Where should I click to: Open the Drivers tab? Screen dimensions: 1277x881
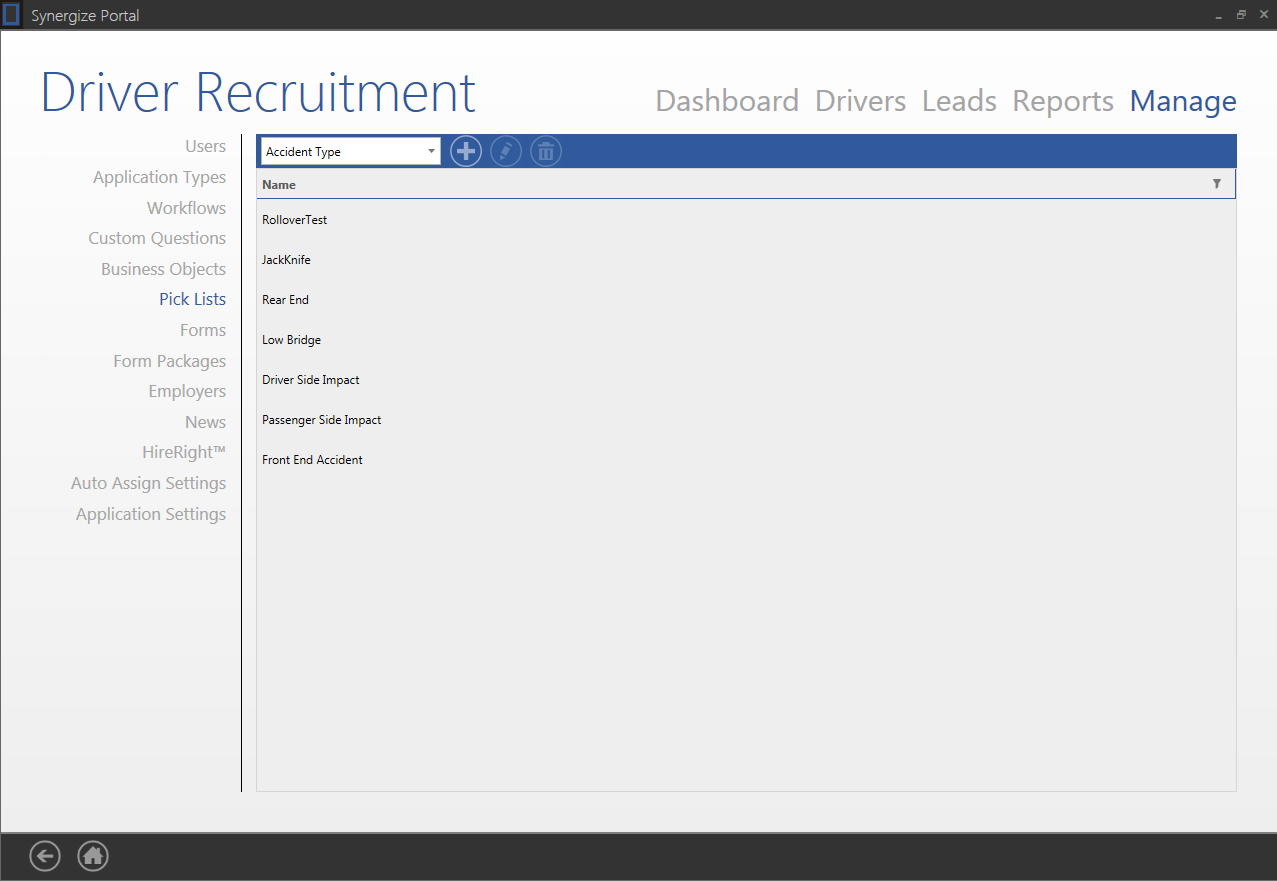(860, 101)
